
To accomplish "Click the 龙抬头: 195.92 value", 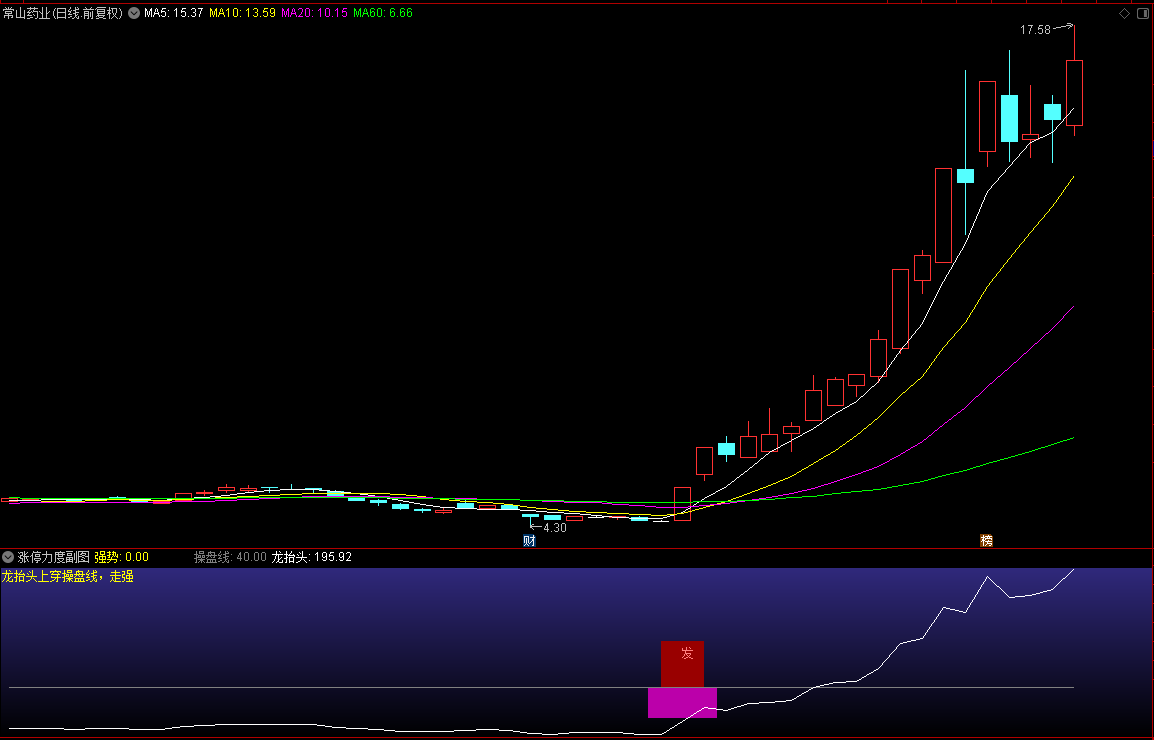I will click(311, 557).
